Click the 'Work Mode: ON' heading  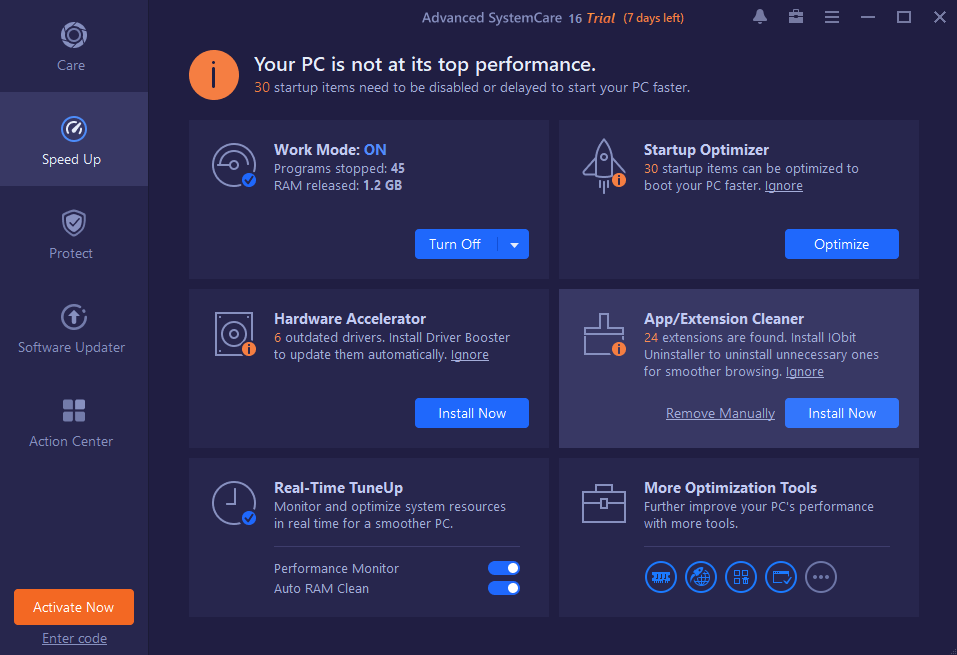(330, 150)
